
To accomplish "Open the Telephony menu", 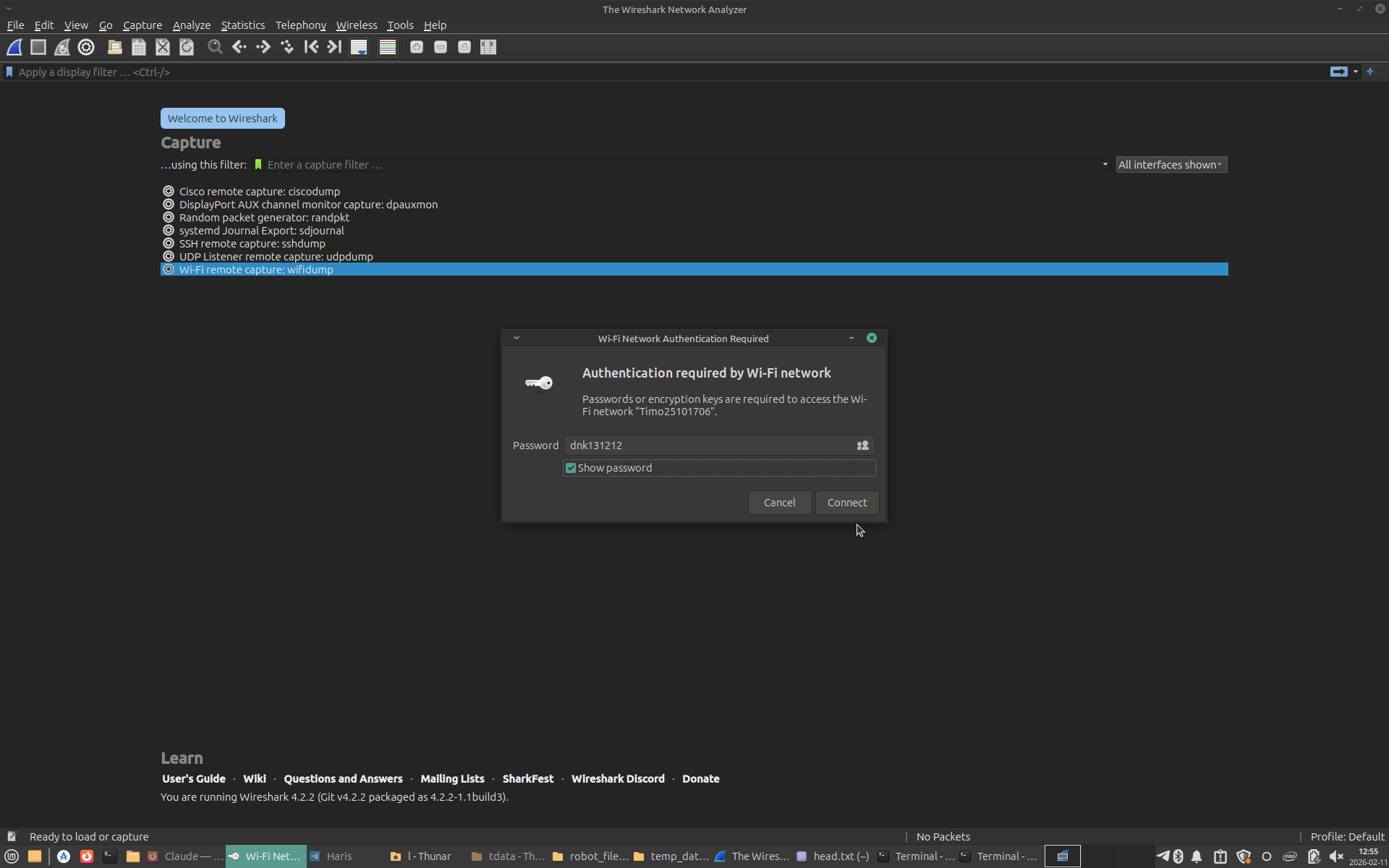I will [x=301, y=25].
